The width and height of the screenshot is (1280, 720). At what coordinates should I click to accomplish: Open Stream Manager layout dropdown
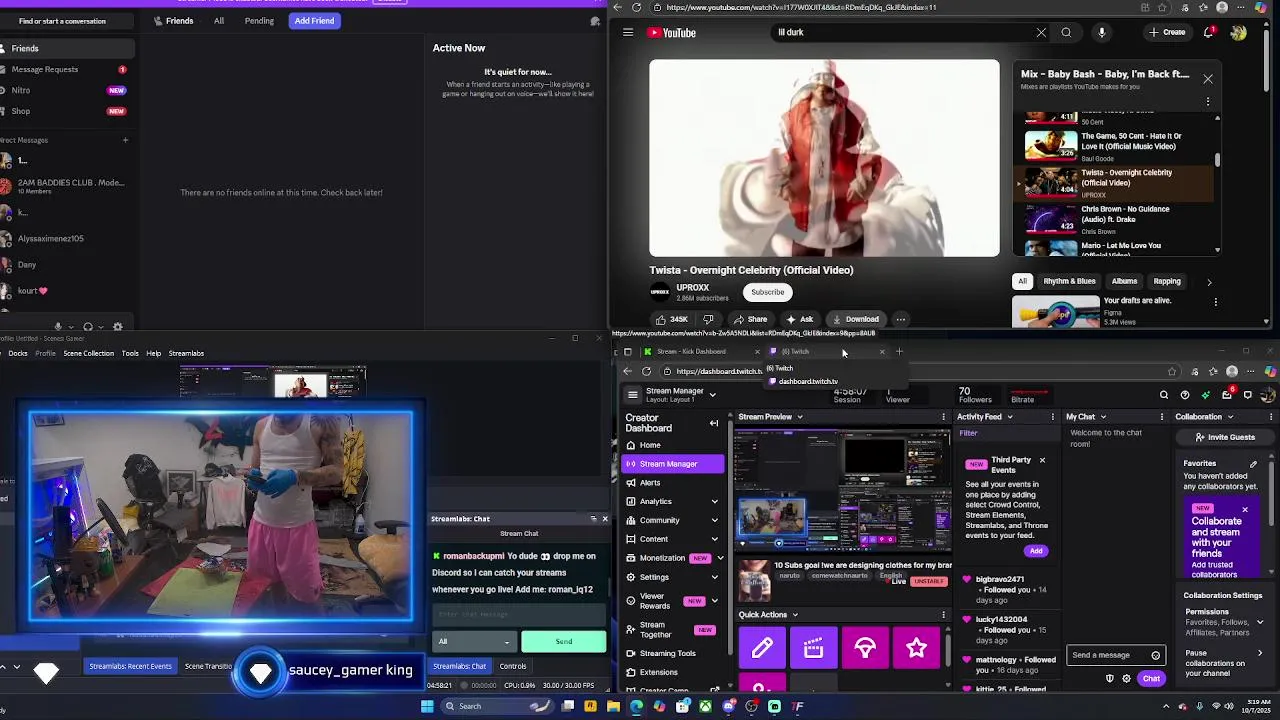pos(713,395)
